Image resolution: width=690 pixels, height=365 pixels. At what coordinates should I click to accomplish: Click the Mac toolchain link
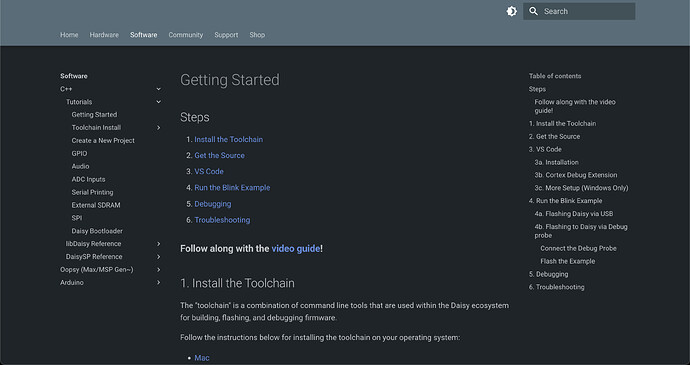tap(202, 358)
